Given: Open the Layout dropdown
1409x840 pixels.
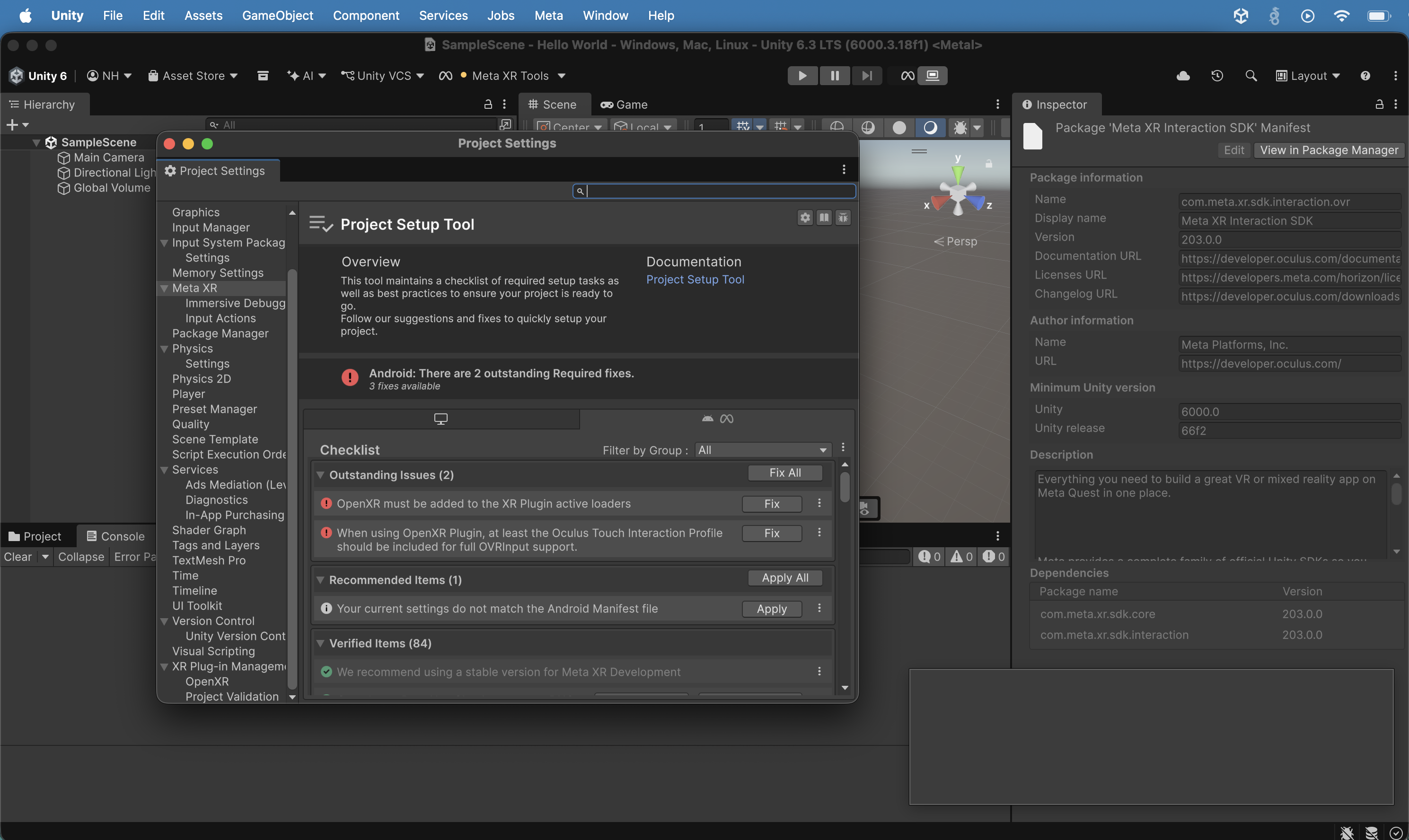Looking at the screenshot, I should [x=1308, y=76].
